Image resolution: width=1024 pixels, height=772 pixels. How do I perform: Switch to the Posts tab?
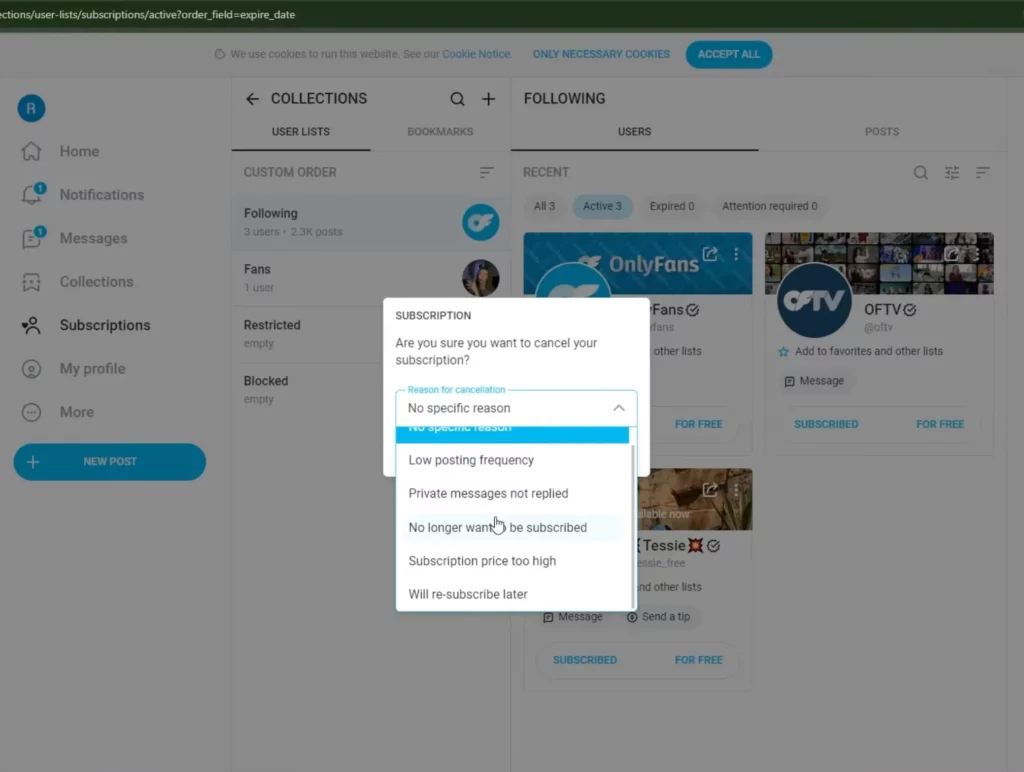point(881,132)
